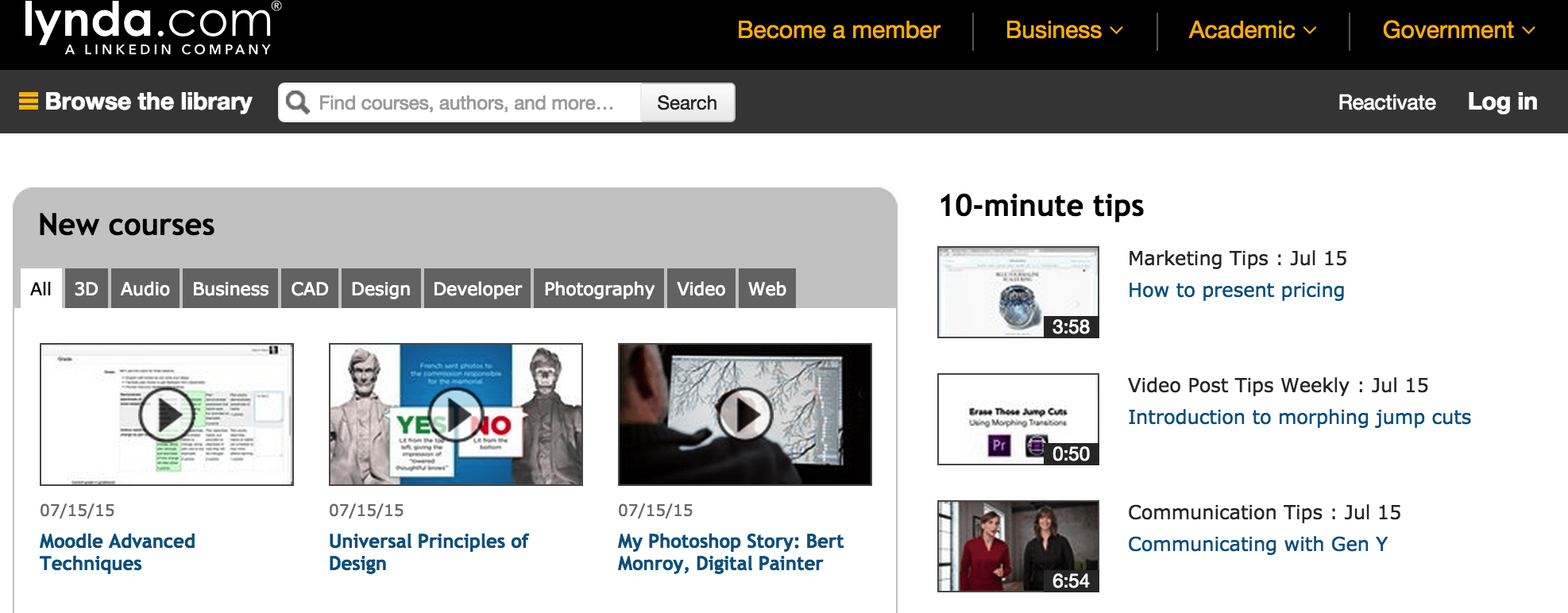The image size is (1568, 613).
Task: Click Log in
Action: tap(1502, 102)
